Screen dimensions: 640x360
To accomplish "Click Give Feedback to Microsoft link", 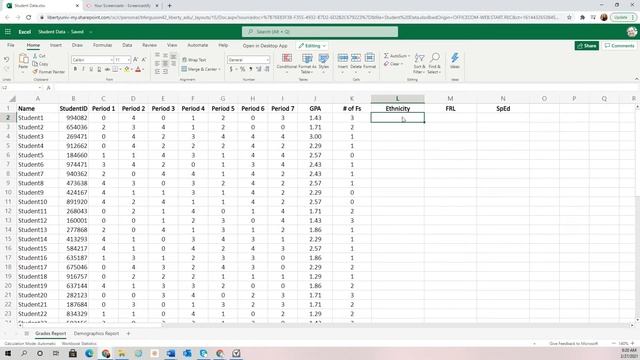I will (x=573, y=344).
